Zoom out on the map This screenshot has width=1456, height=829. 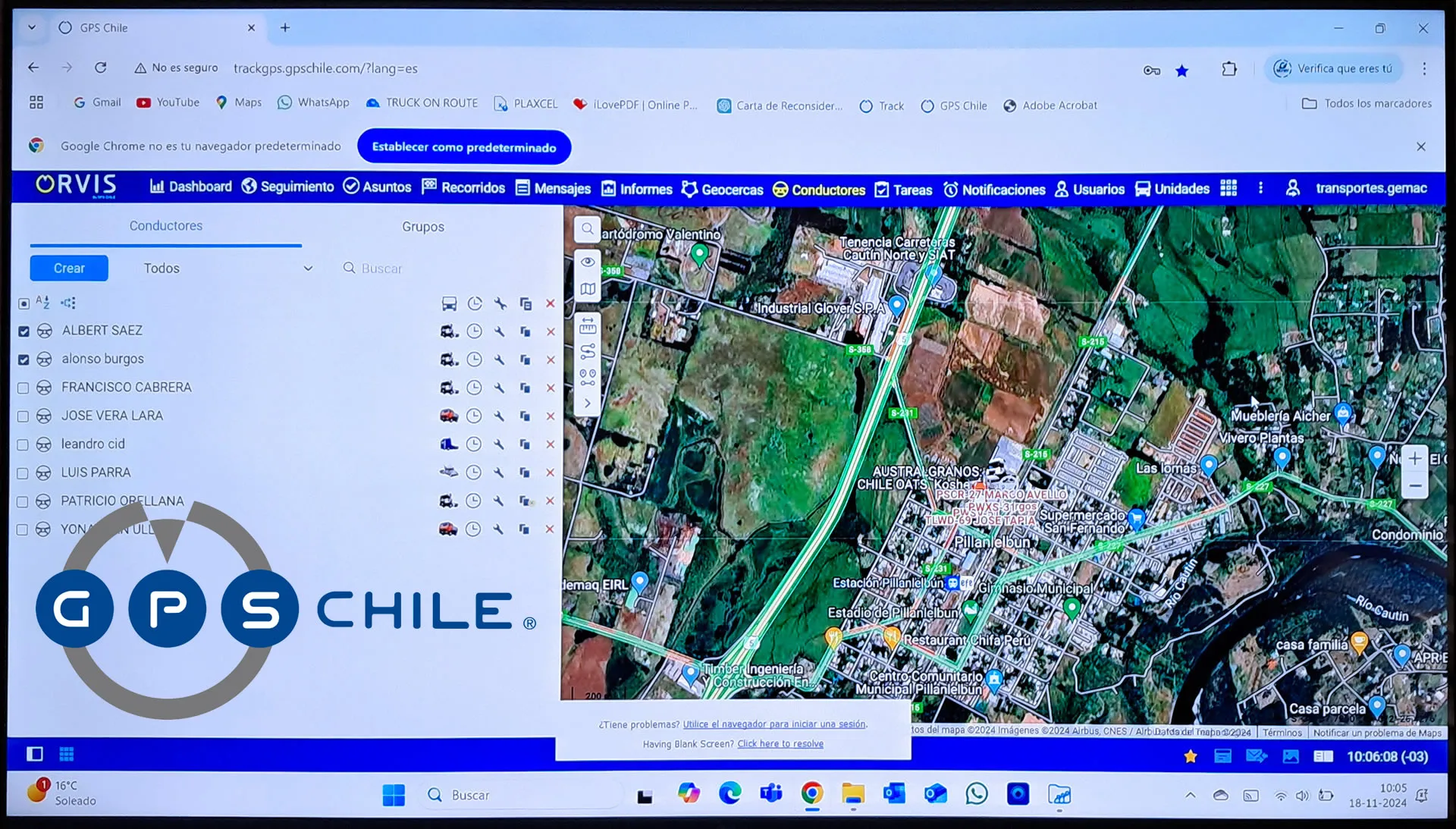pyautogui.click(x=1414, y=486)
